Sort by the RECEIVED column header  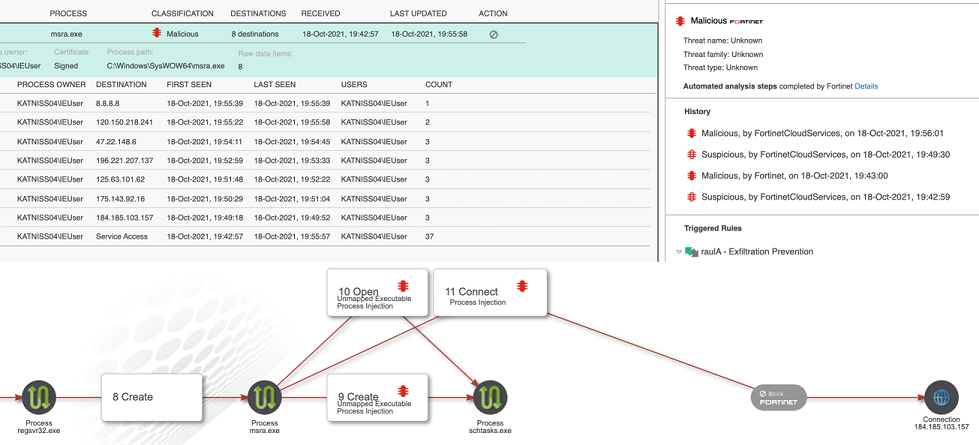click(321, 13)
